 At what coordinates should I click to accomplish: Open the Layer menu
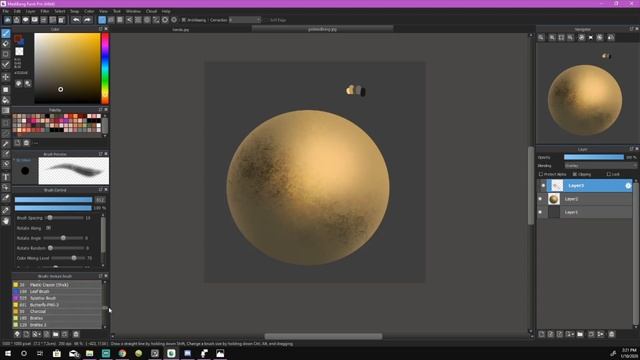(31, 11)
